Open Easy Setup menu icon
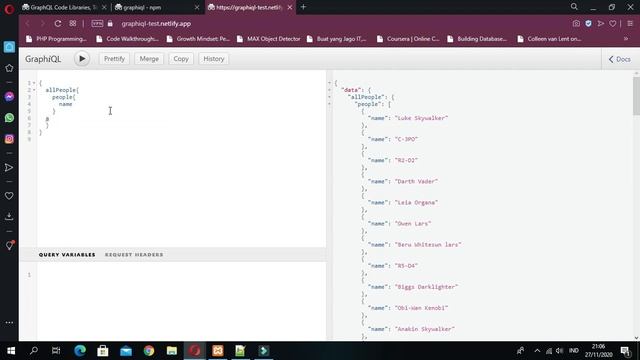The width and height of the screenshot is (640, 360). [630, 24]
